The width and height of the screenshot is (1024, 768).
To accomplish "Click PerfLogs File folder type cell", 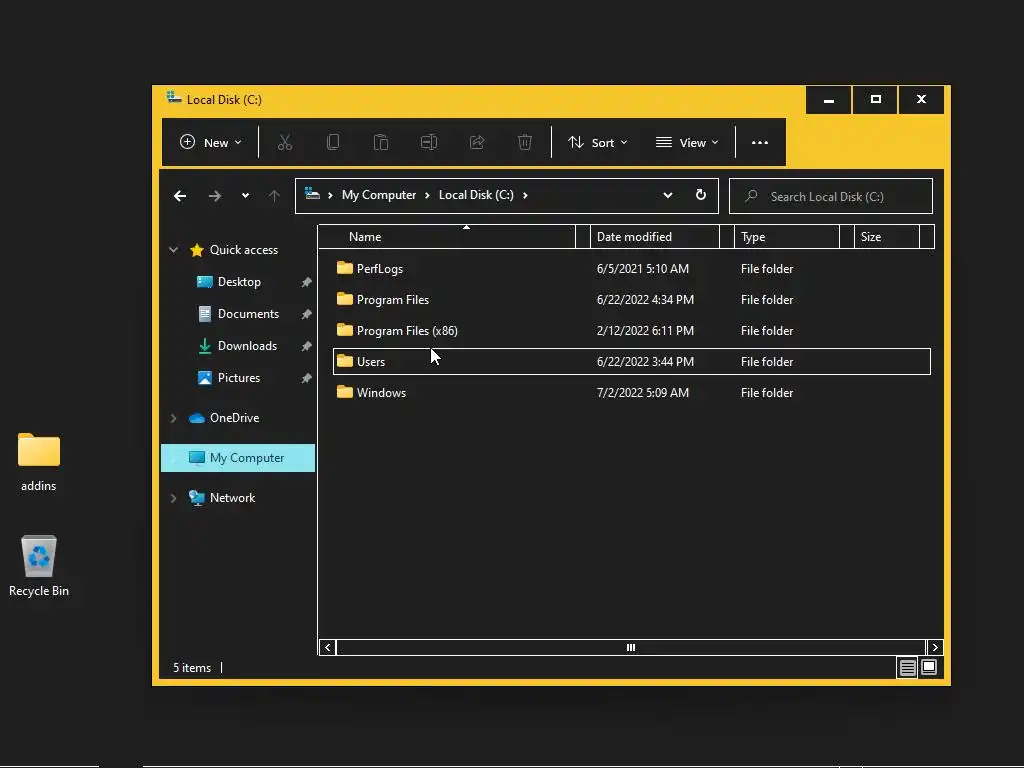I will coord(767,268).
